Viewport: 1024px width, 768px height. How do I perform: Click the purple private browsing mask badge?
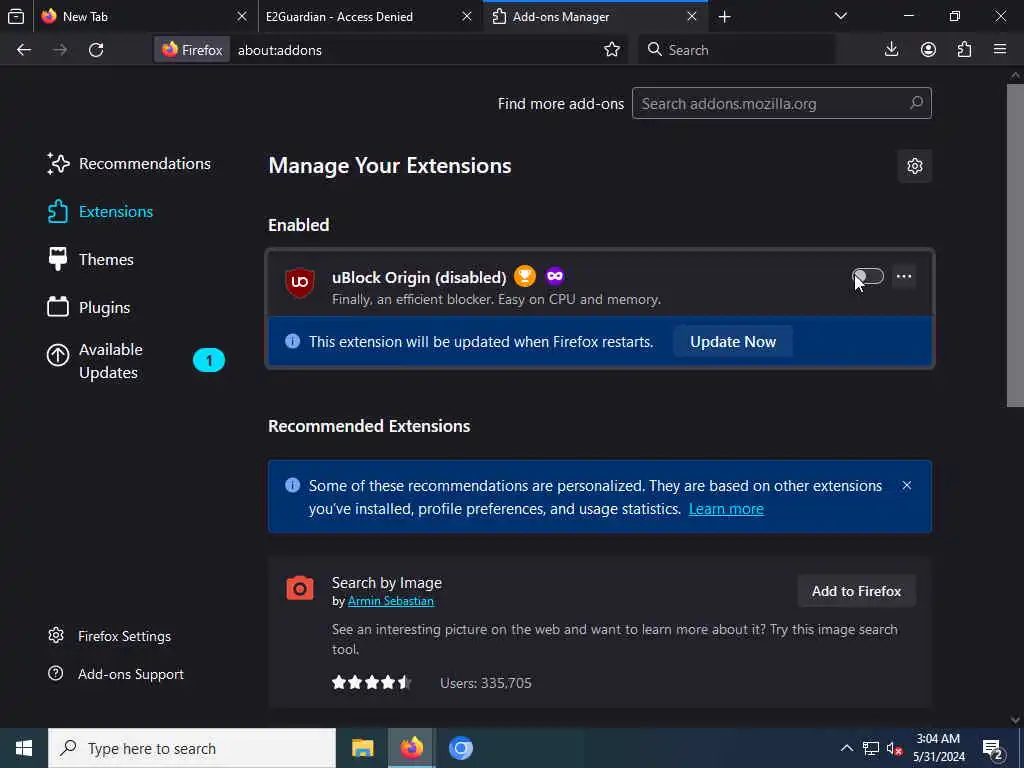pyautogui.click(x=554, y=276)
